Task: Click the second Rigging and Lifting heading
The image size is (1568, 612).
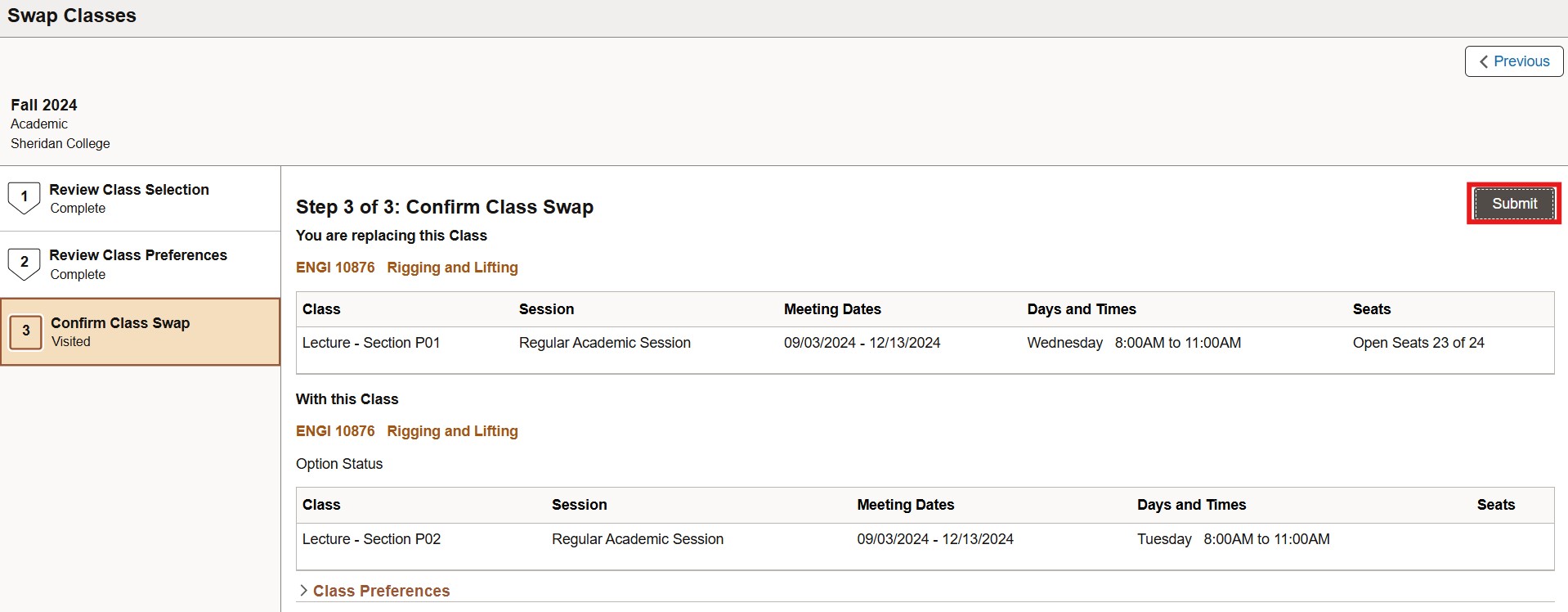Action: click(452, 431)
